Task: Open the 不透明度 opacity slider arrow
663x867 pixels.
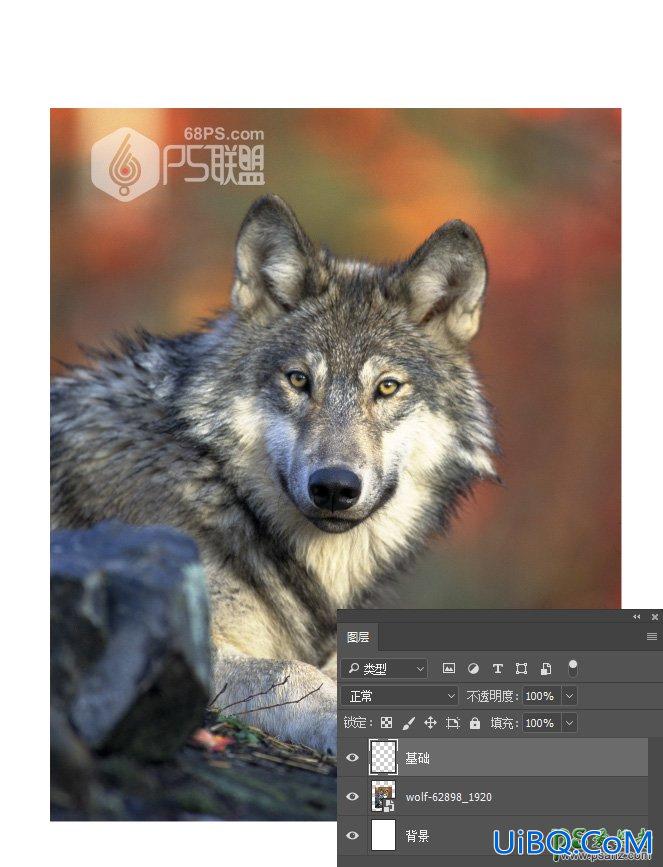Action: tap(570, 696)
